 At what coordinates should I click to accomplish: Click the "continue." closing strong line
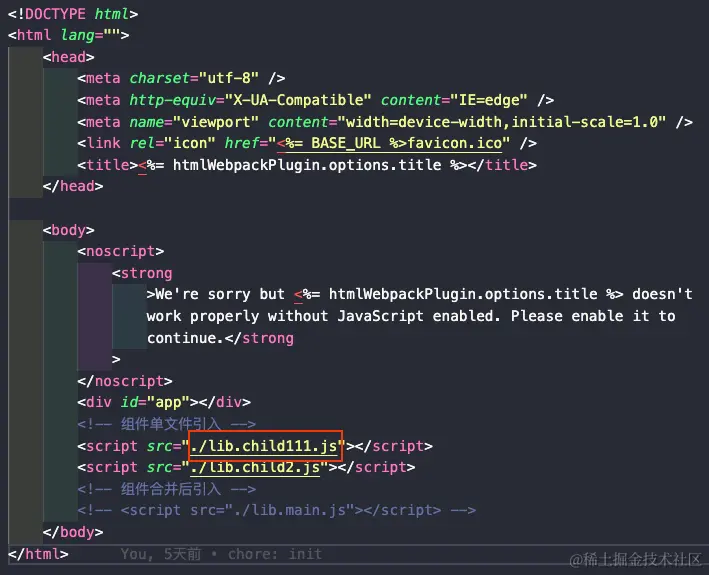point(220,338)
